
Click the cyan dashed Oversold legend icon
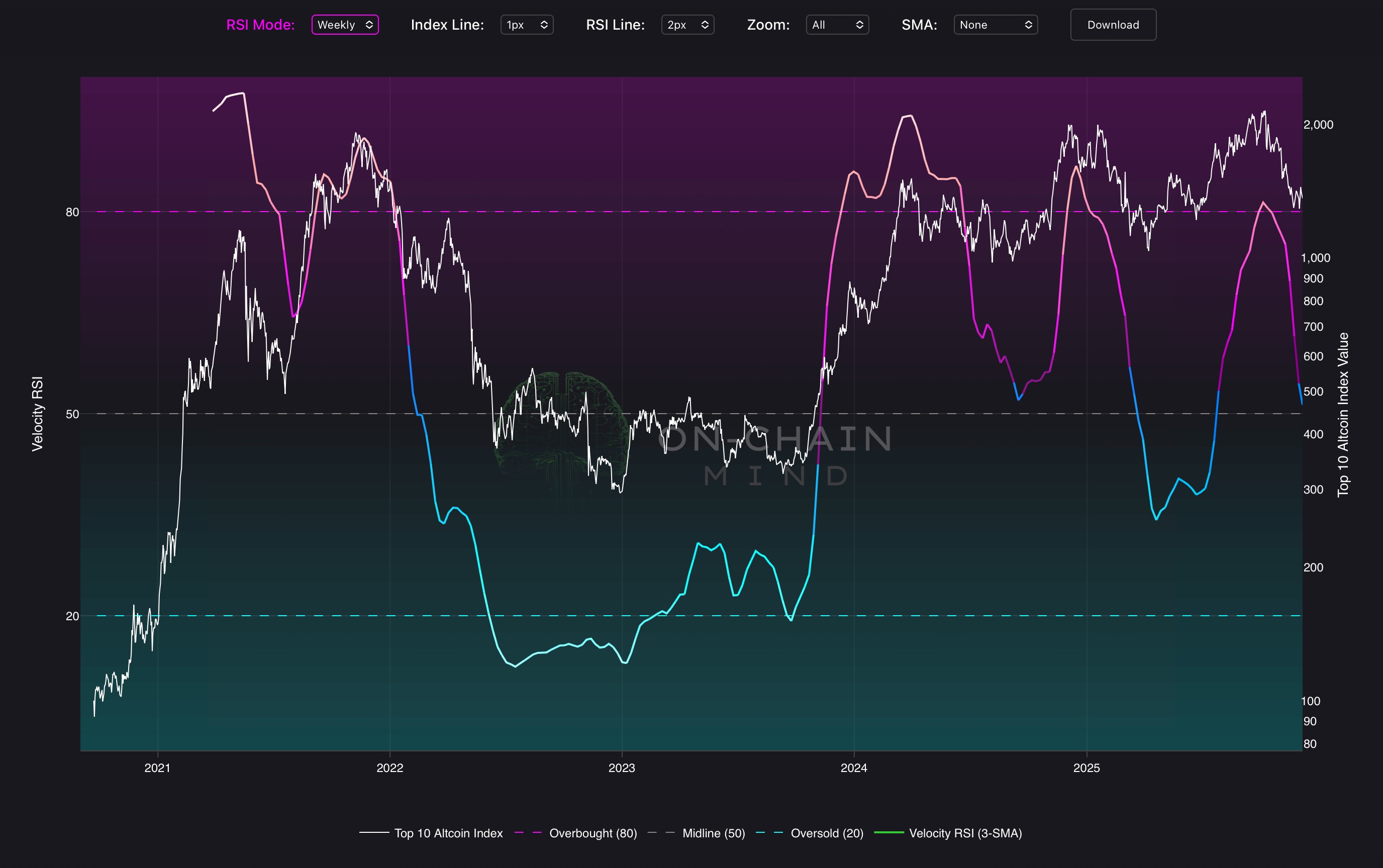tap(770, 832)
